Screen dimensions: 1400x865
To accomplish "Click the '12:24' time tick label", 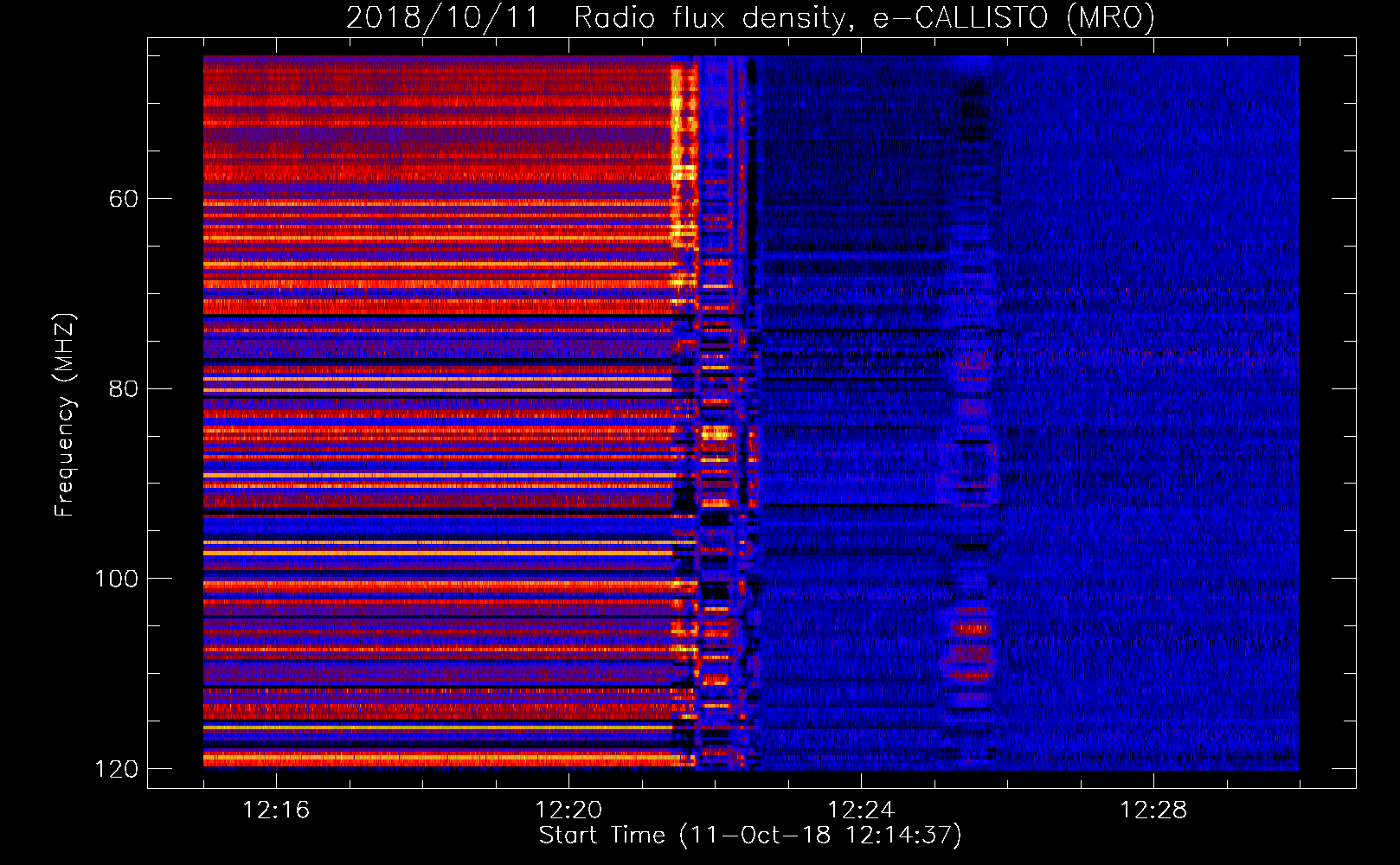I will [861, 810].
